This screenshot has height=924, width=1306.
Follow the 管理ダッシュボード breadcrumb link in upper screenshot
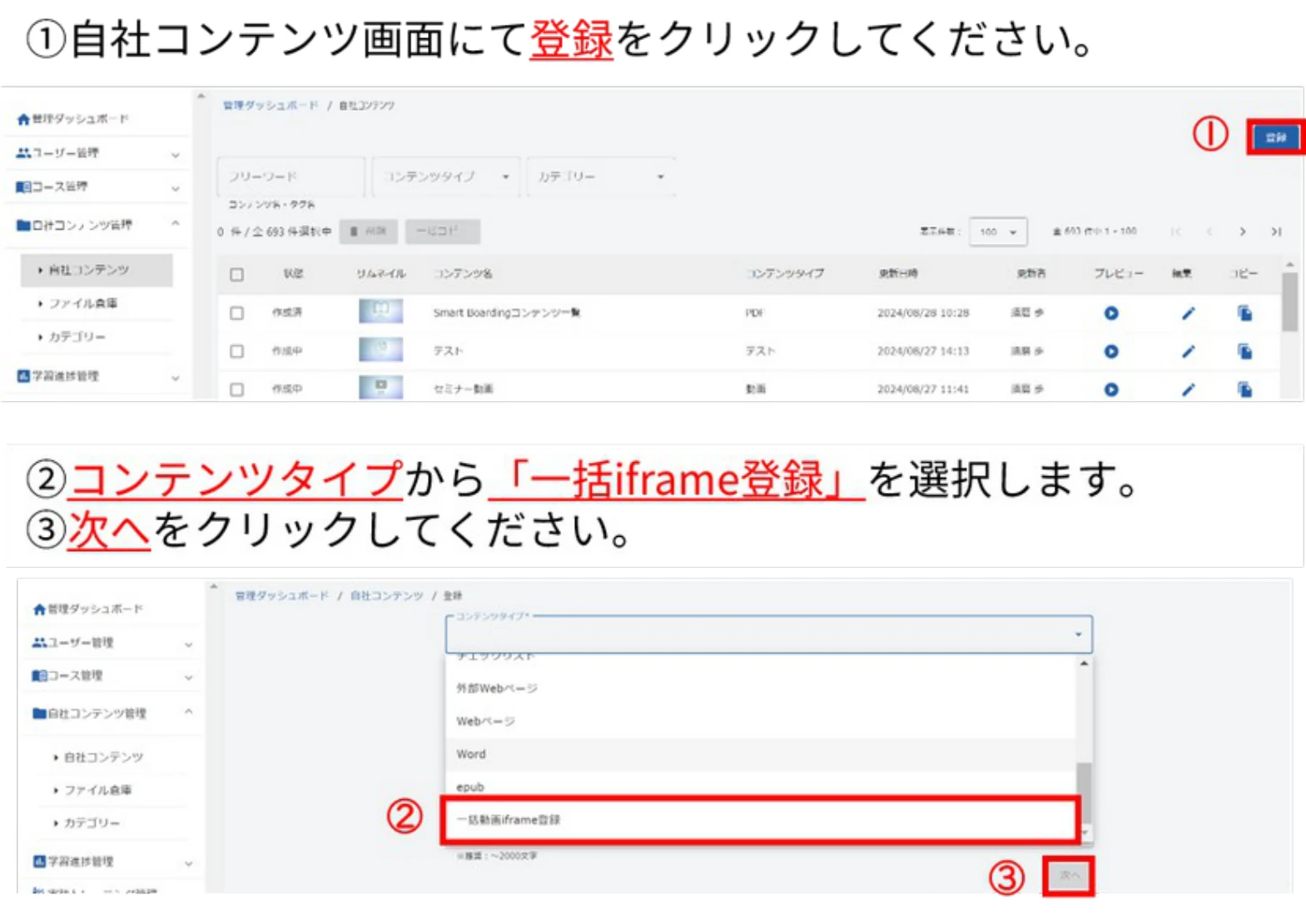point(271,106)
